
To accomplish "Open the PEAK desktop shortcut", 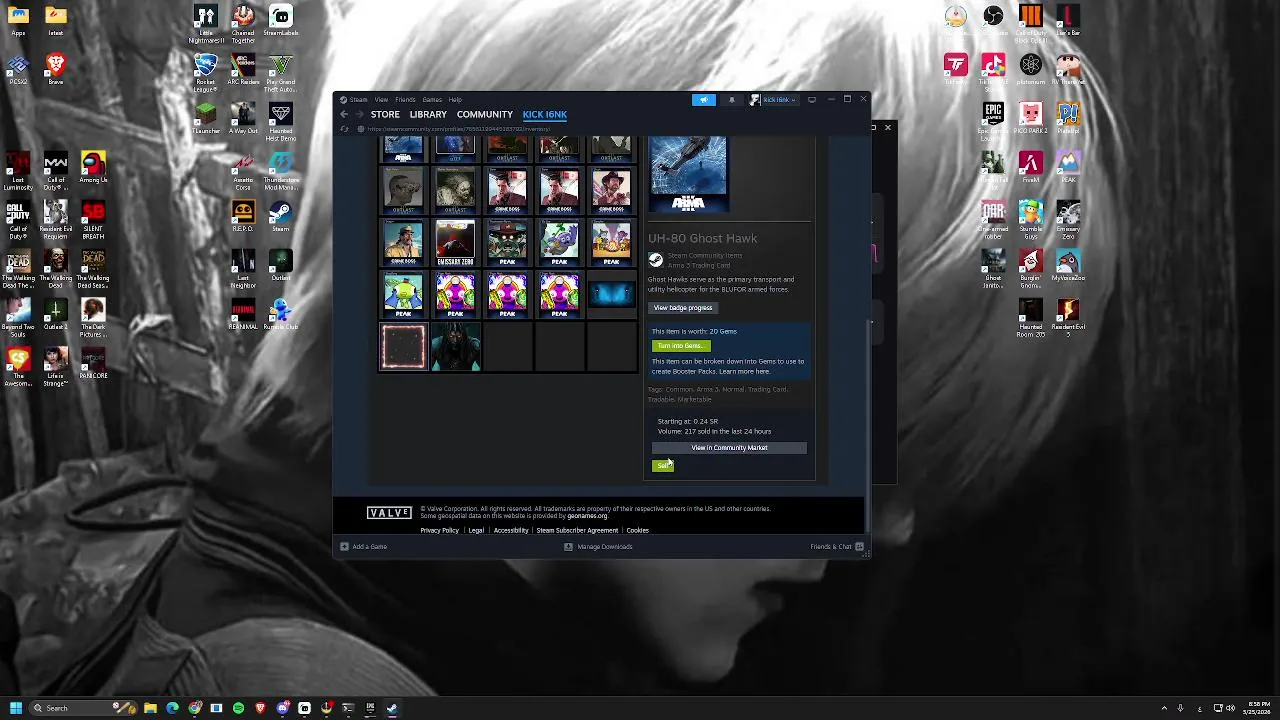I will click(1068, 167).
